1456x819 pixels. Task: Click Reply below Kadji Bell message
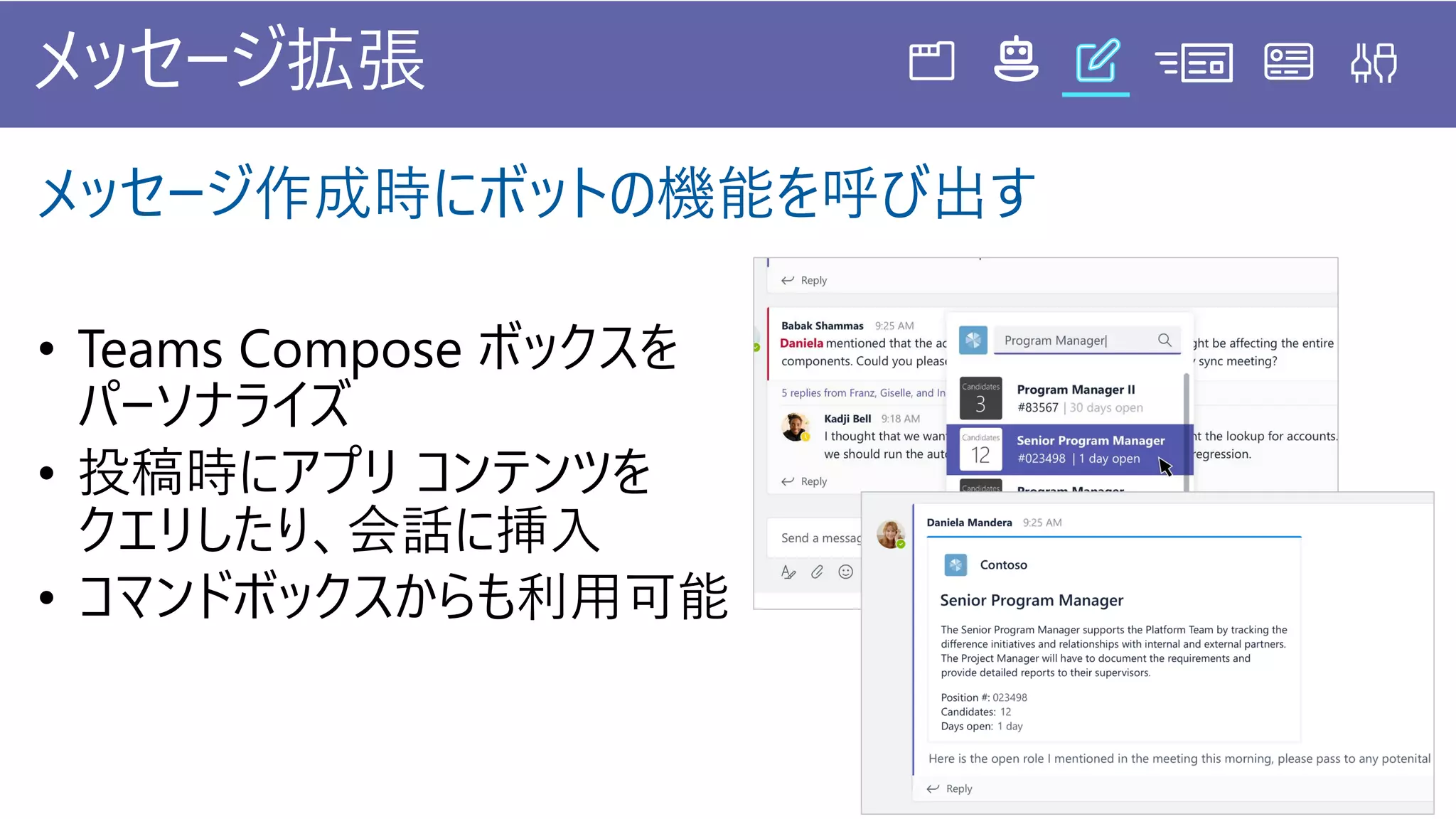tap(804, 481)
